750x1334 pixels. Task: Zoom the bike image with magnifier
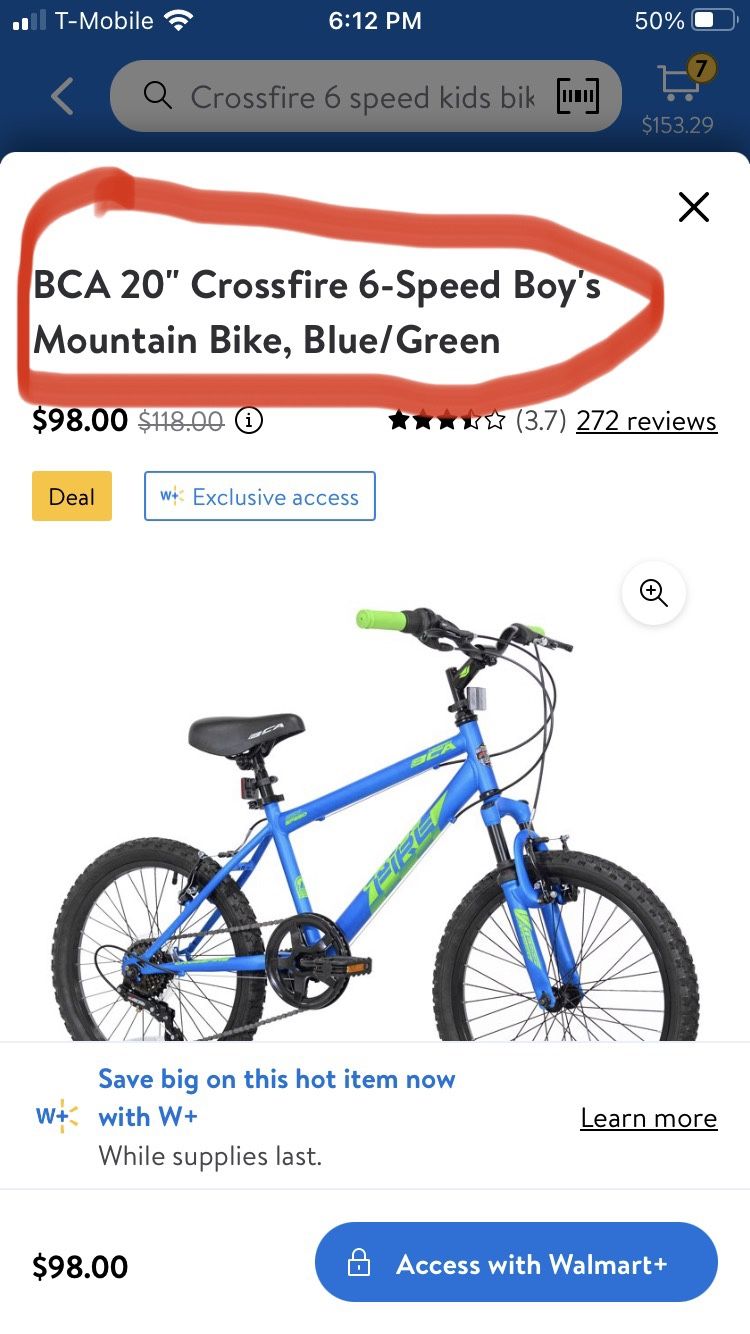[653, 593]
